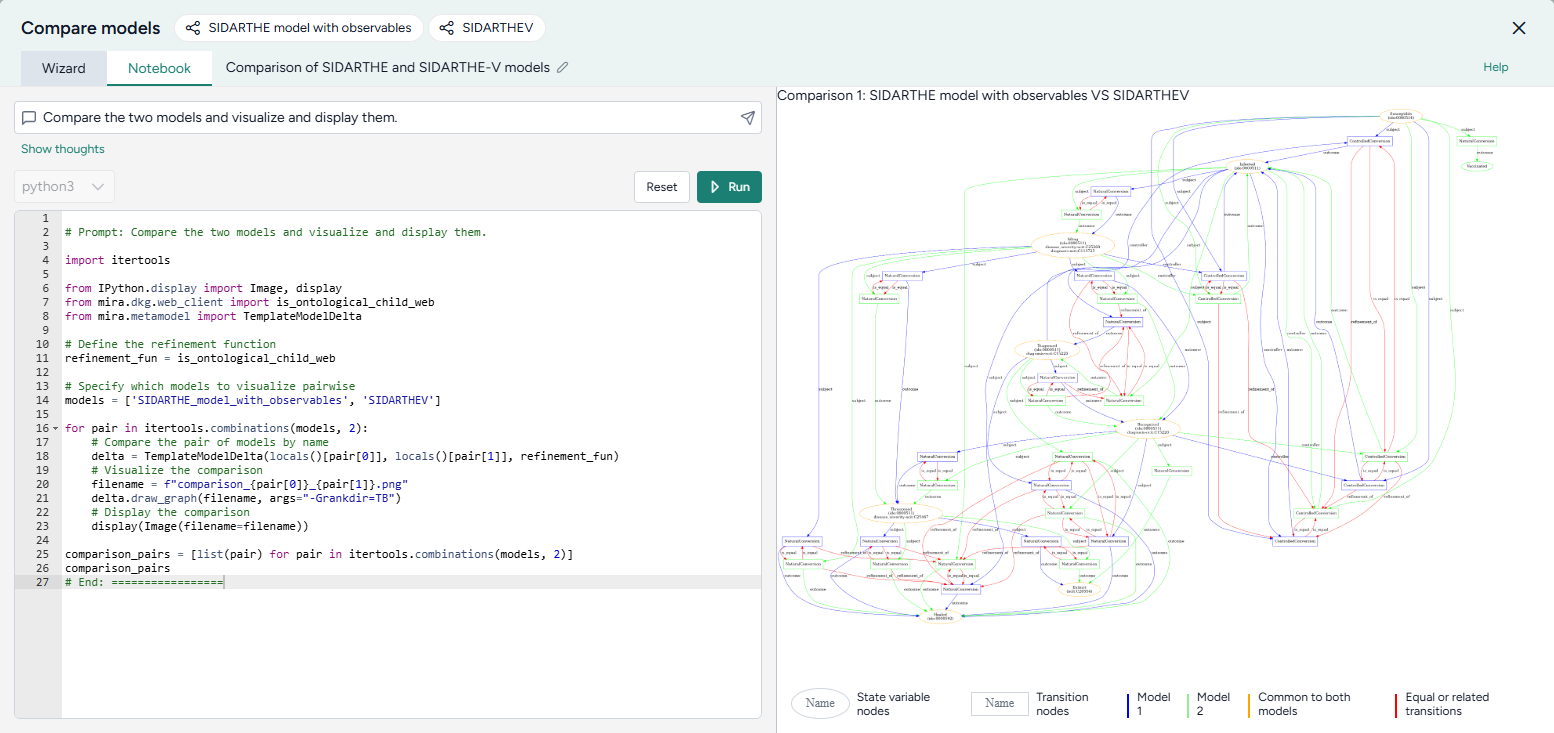Click the play triangle icon on Run
1554x733 pixels.
715,187
